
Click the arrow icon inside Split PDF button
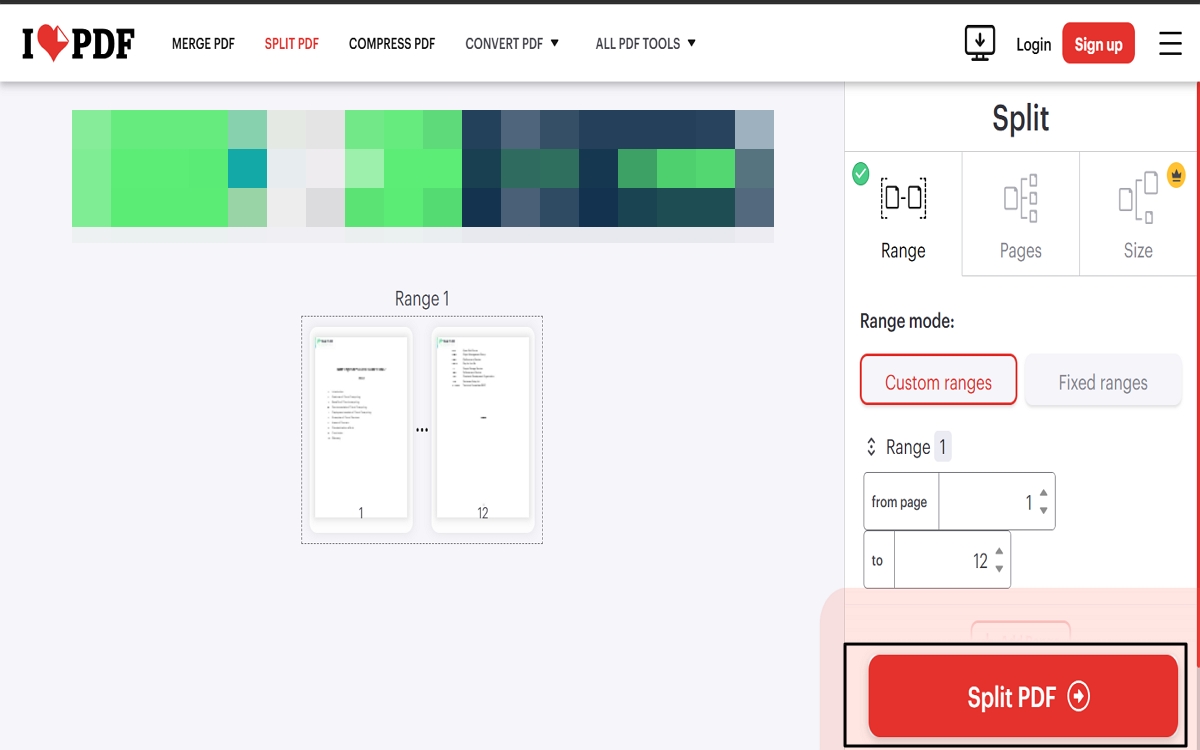(1079, 697)
